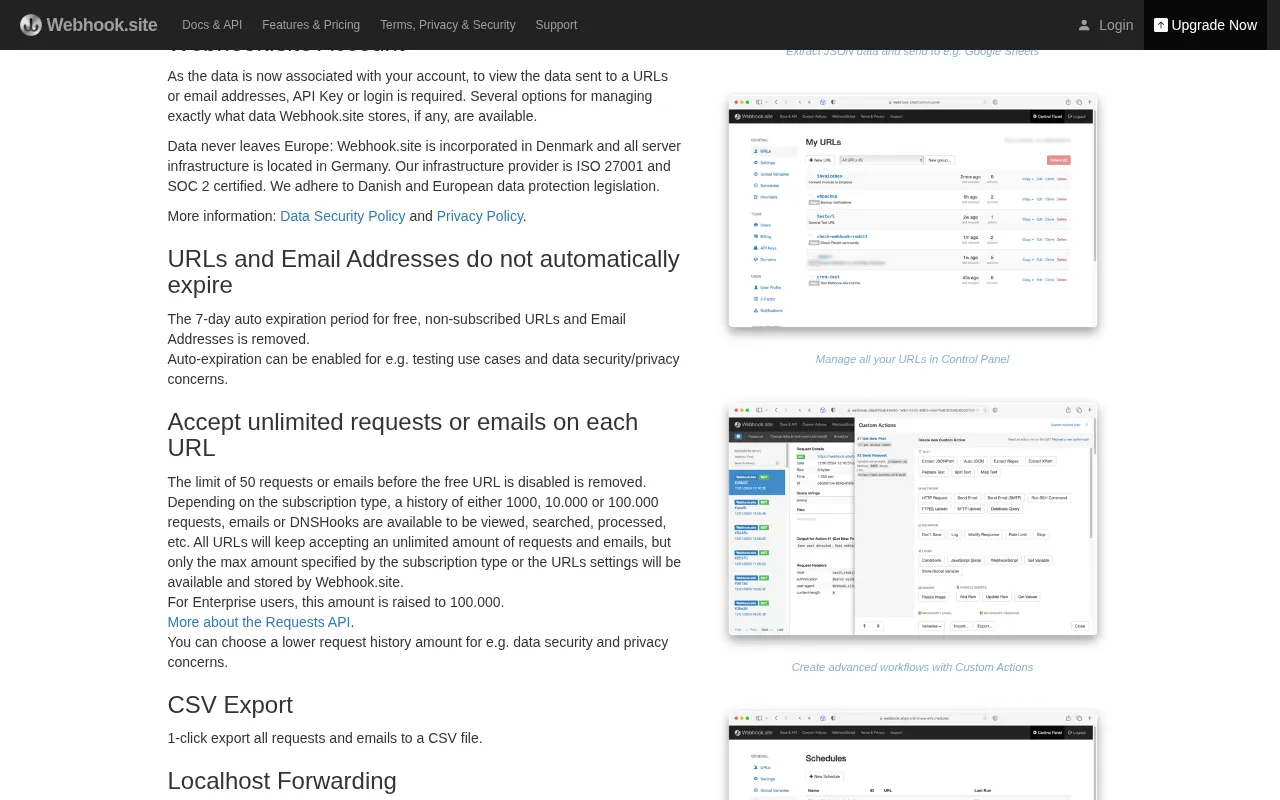Click the Localhost Forwarding heading

click(x=282, y=781)
